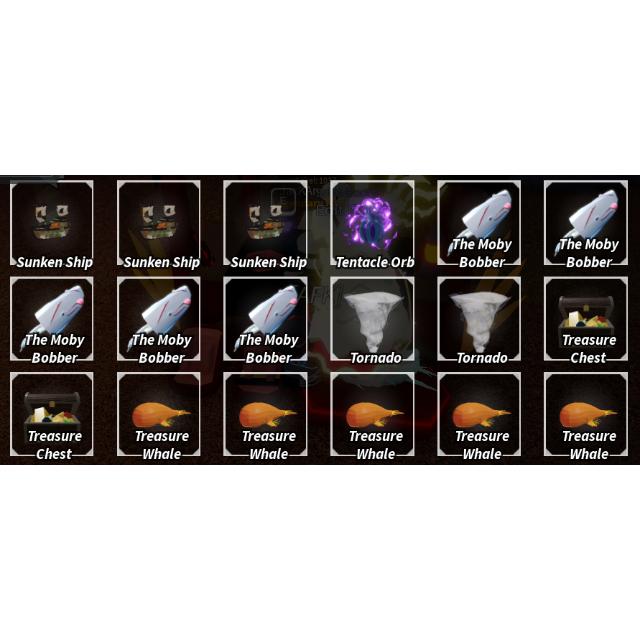Select the Treasure Whale in the bottom-right corner
The image size is (640, 640).
pos(586,414)
